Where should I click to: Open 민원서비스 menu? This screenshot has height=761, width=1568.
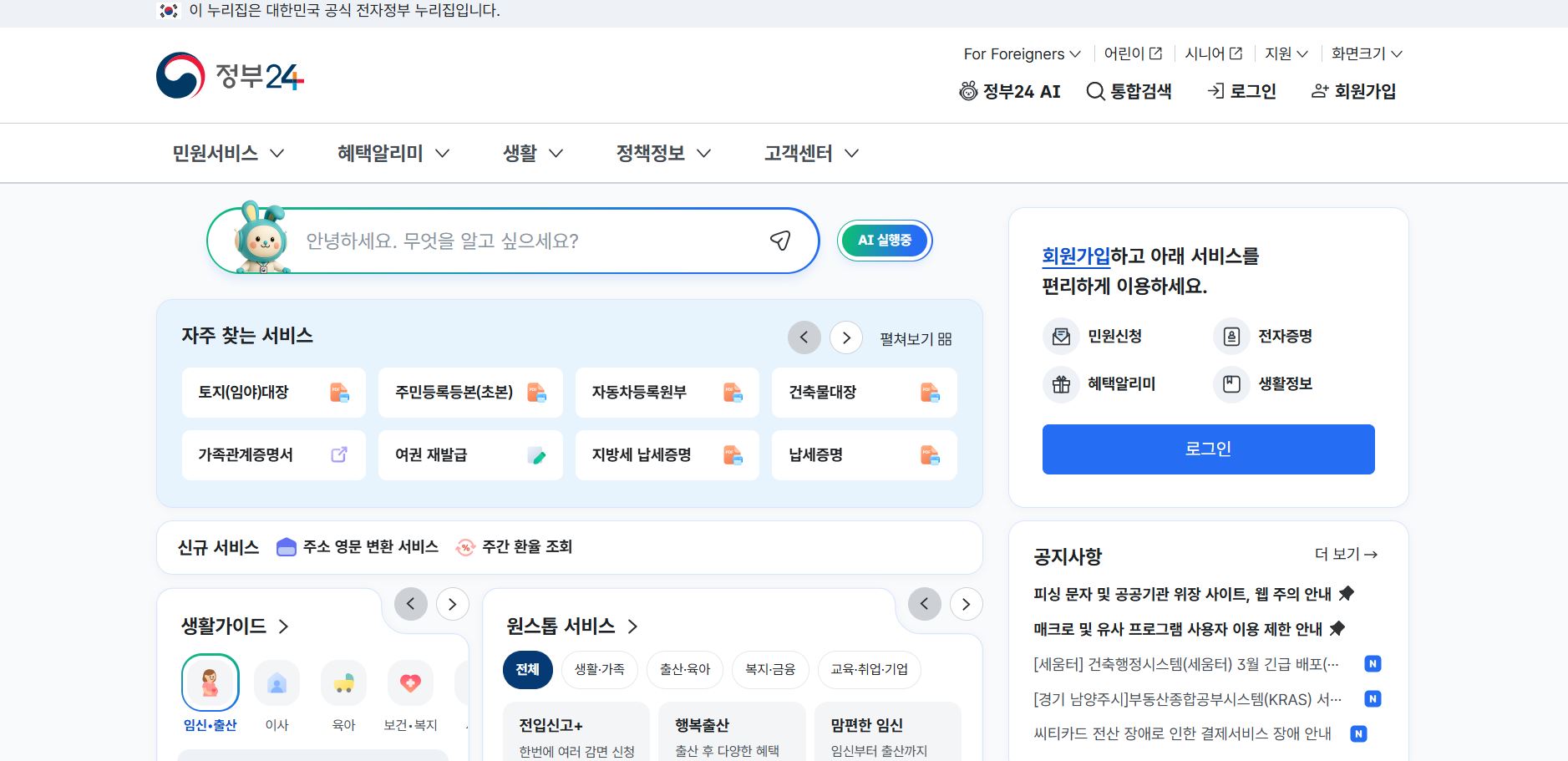pos(228,154)
